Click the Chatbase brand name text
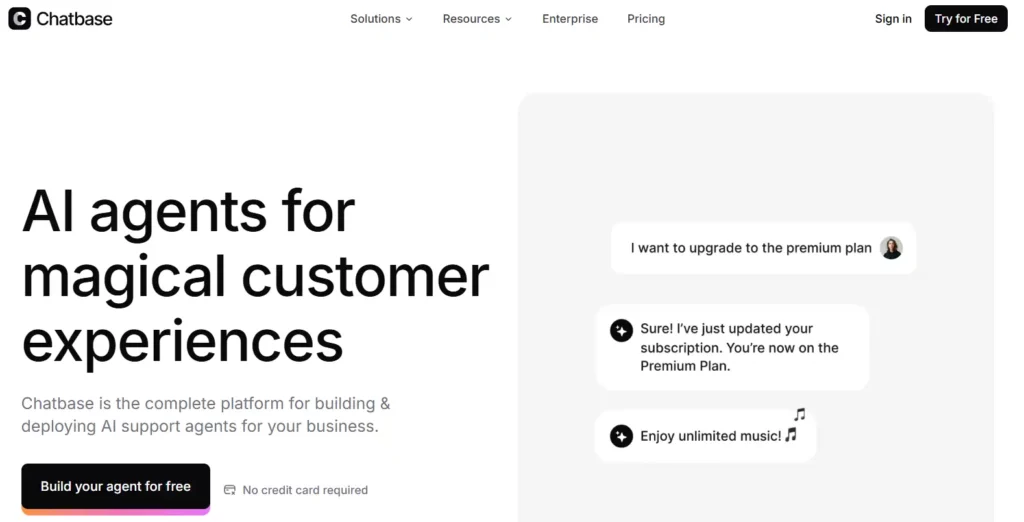This screenshot has width=1024, height=522. [x=74, y=19]
